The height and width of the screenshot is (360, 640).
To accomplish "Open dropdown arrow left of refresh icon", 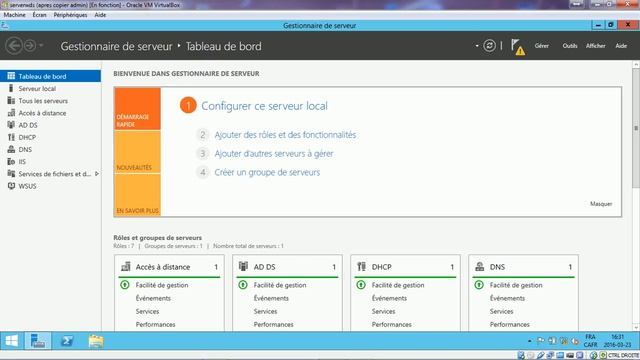I will coord(477,46).
